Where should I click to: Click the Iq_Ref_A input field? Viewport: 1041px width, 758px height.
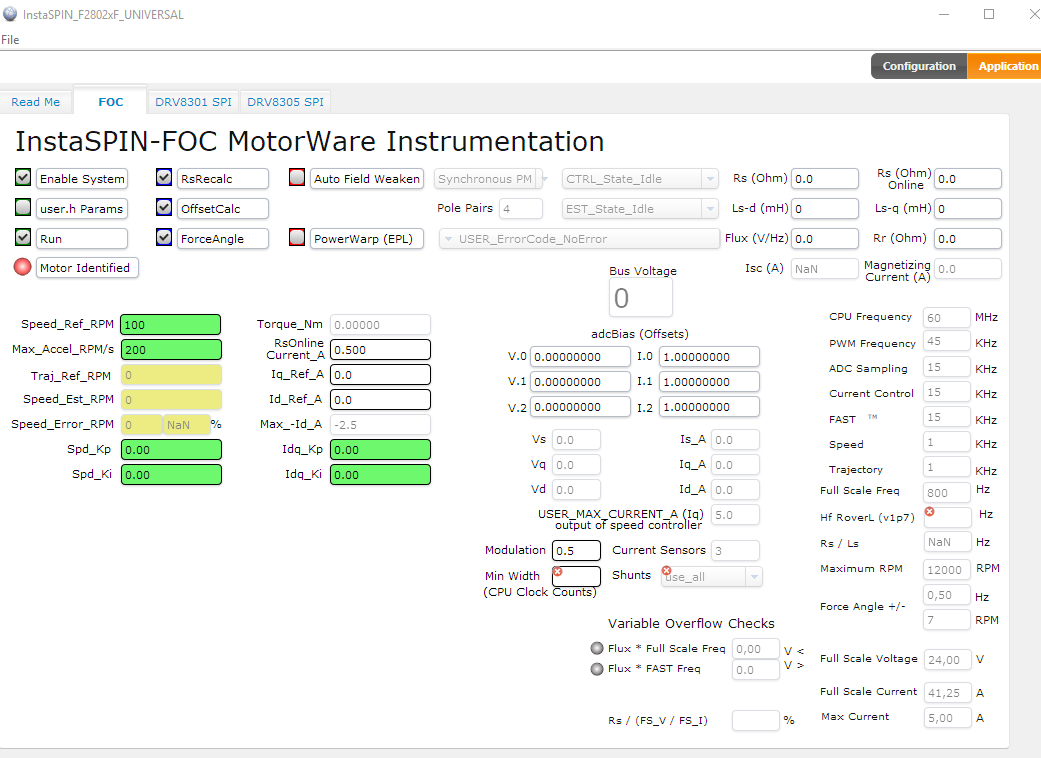[380, 374]
